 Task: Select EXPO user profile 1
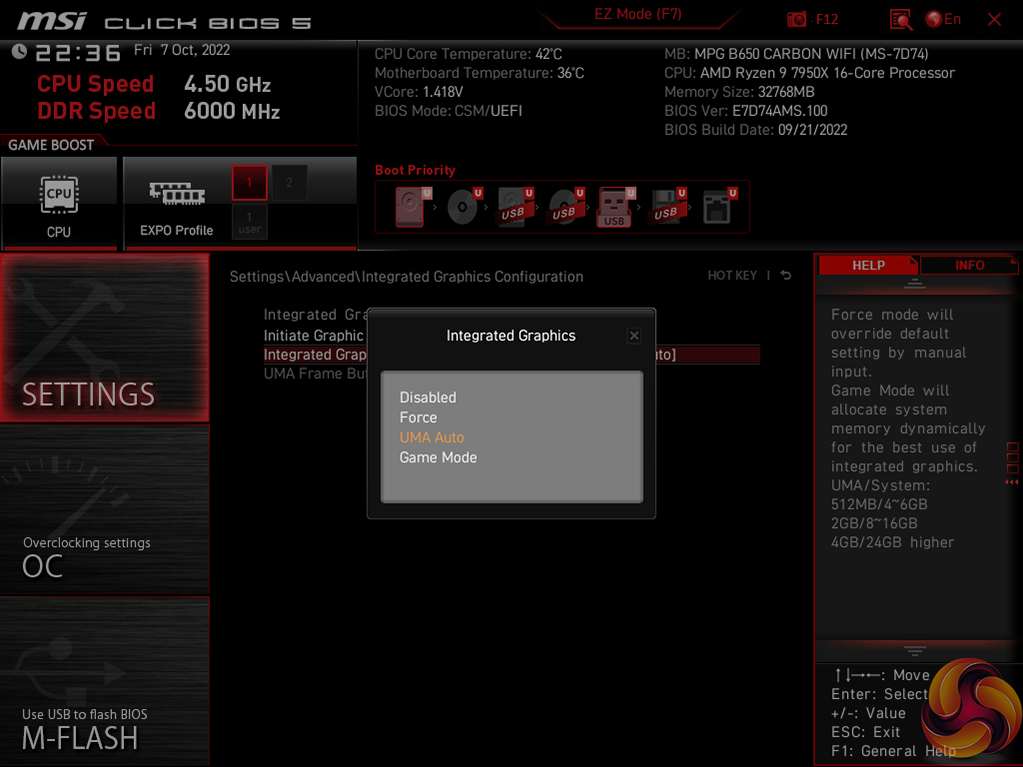point(249,222)
